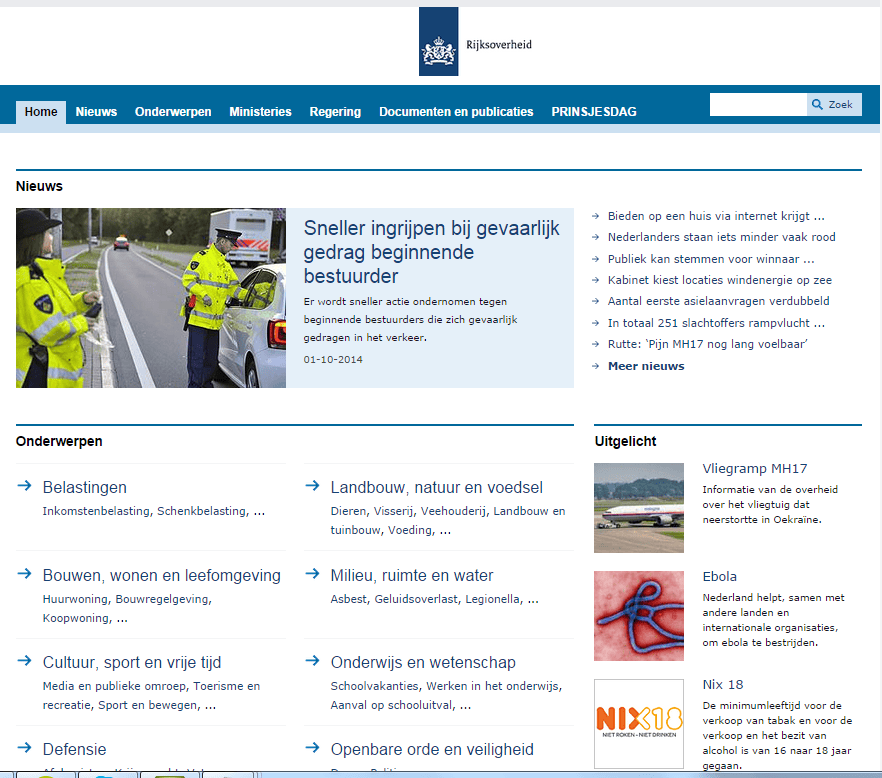
Task: Open the Landbouw, natuur en voedsel topic
Action: pos(436,487)
